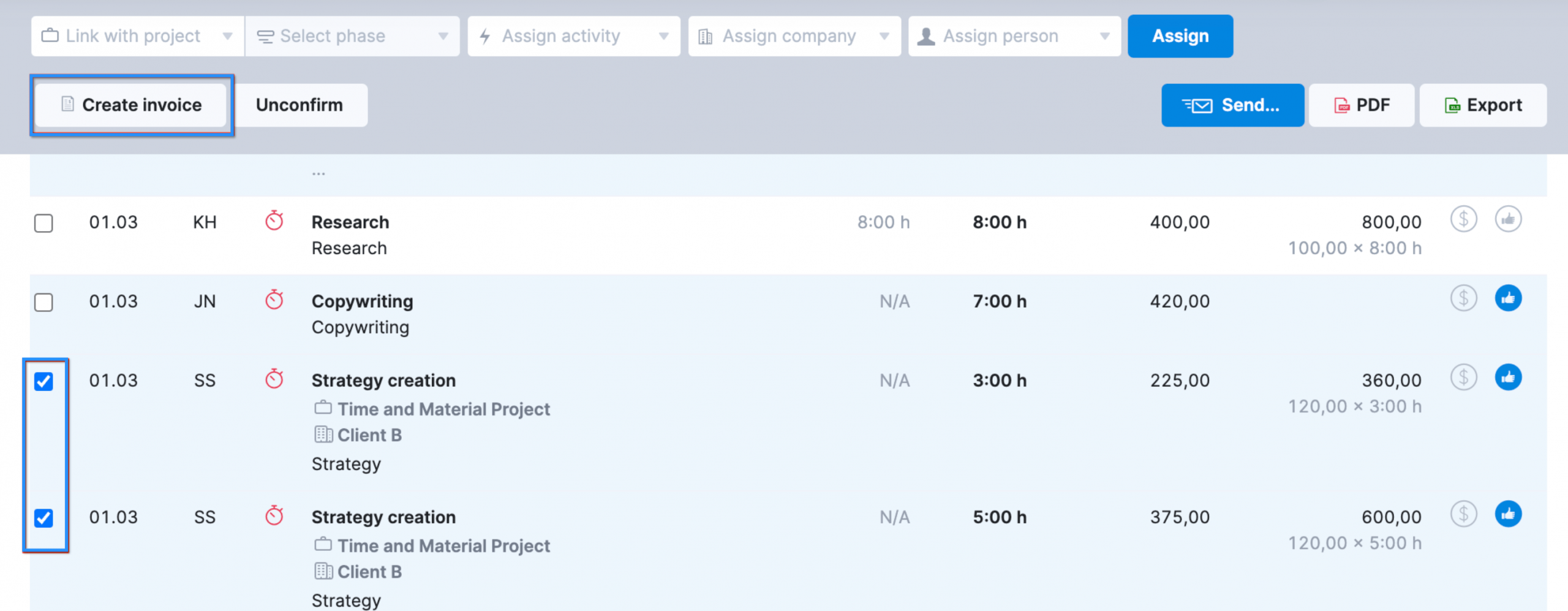Check the Research entry checkbox

click(x=43, y=223)
